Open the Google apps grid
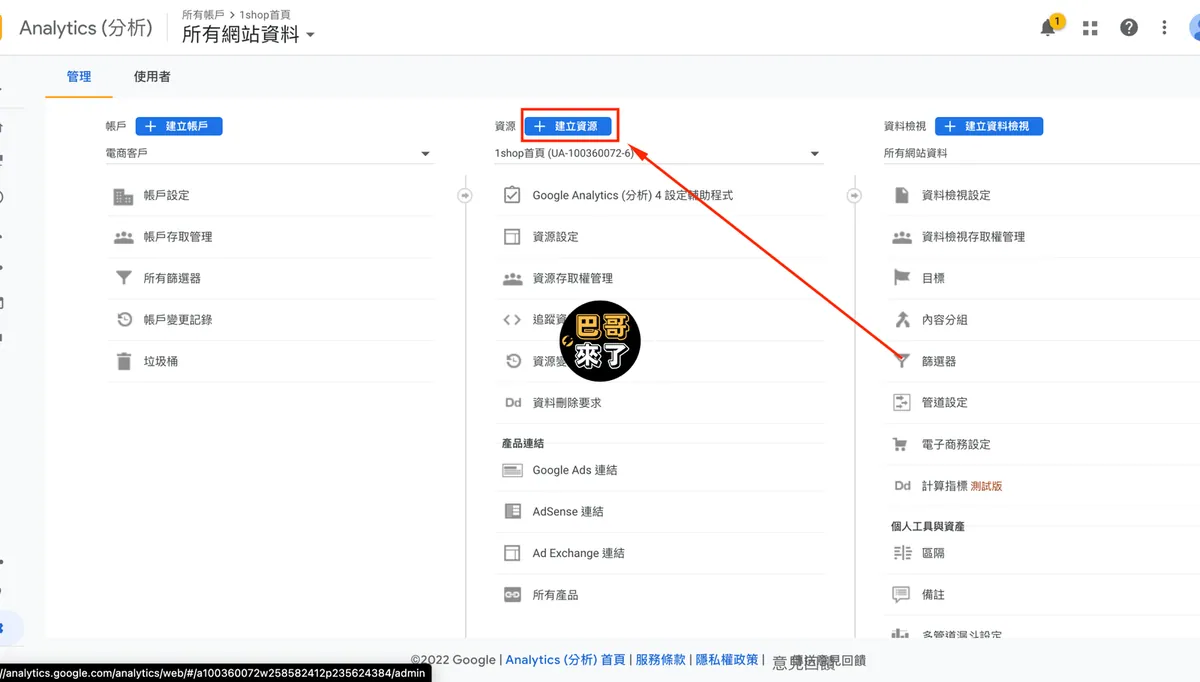 point(1090,28)
